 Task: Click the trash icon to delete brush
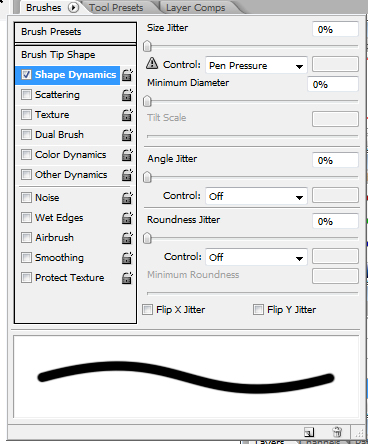337,432
